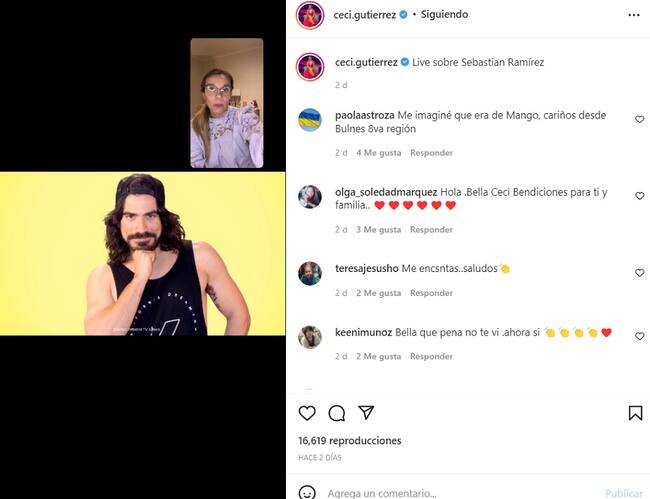Like keenimunoz's comment
This screenshot has height=499, width=650.
click(640, 336)
